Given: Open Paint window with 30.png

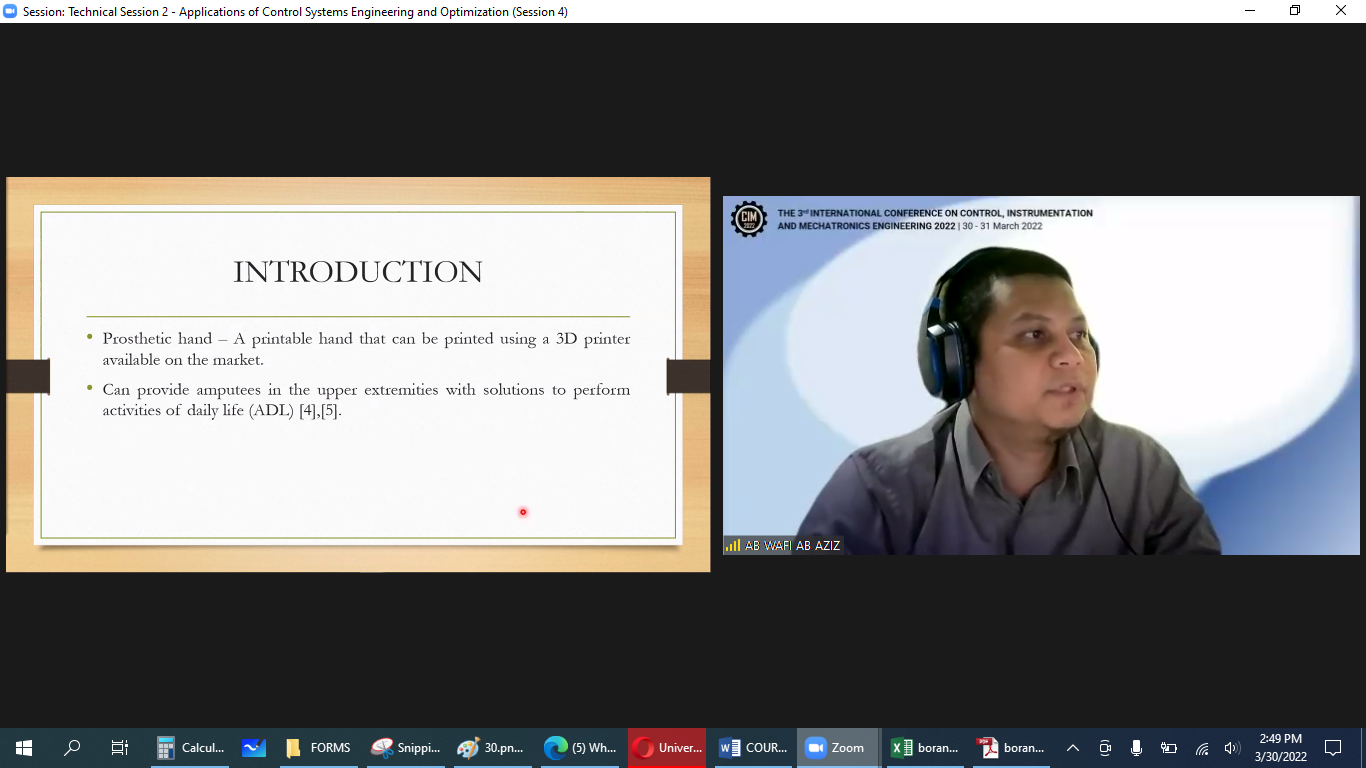Looking at the screenshot, I should pyautogui.click(x=491, y=748).
